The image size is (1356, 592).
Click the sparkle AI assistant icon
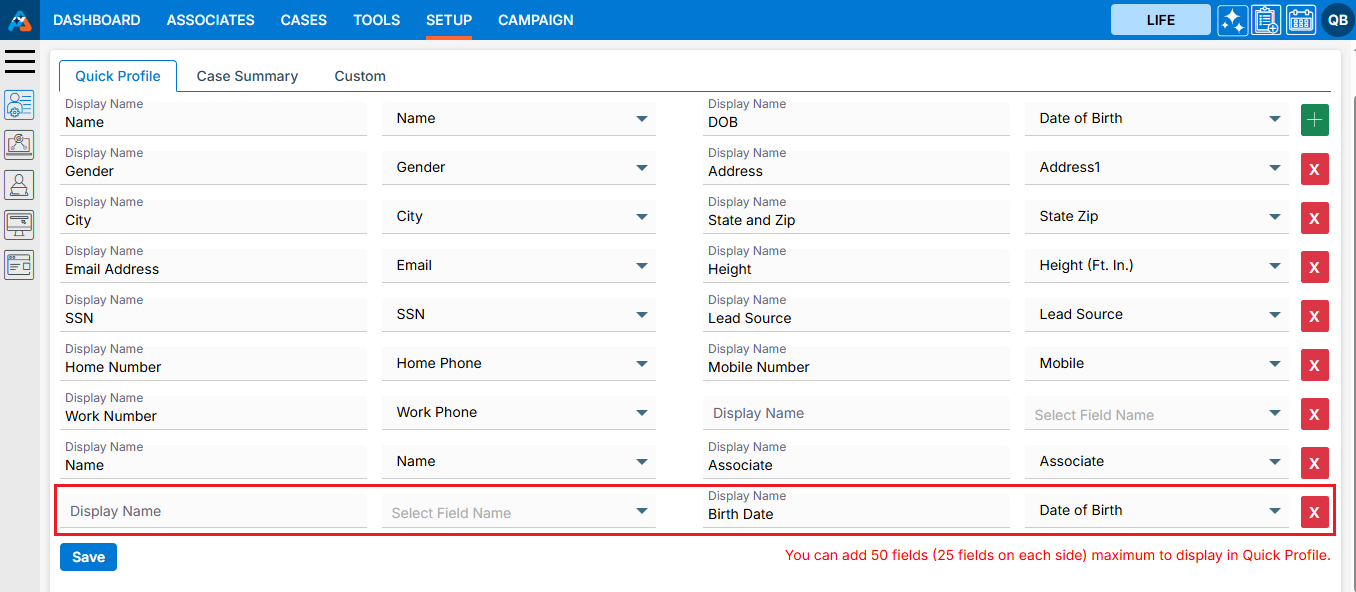pos(1232,20)
